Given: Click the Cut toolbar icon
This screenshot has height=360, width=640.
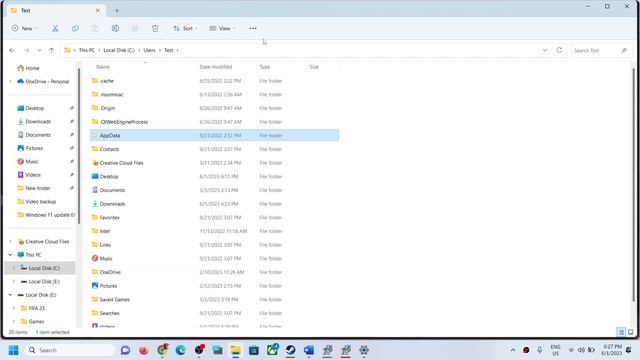Looking at the screenshot, I should 55,28.
